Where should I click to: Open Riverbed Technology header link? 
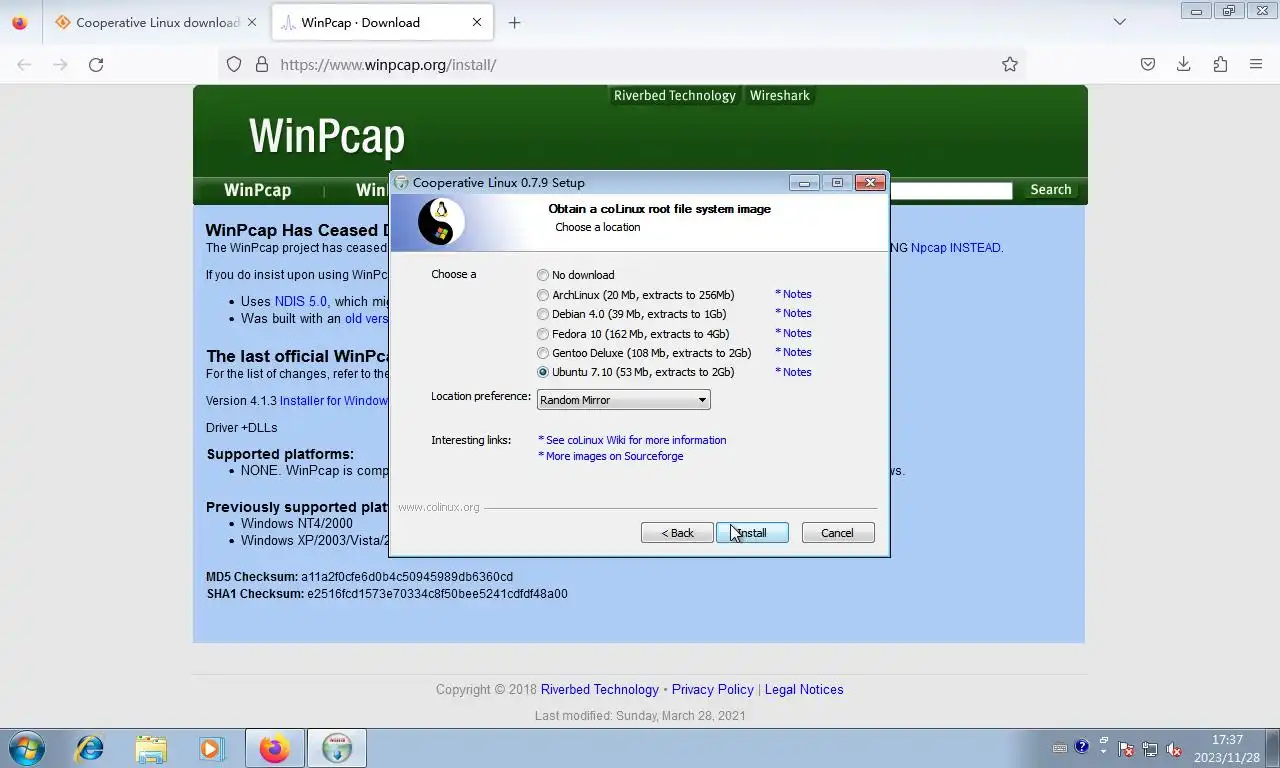coord(675,96)
